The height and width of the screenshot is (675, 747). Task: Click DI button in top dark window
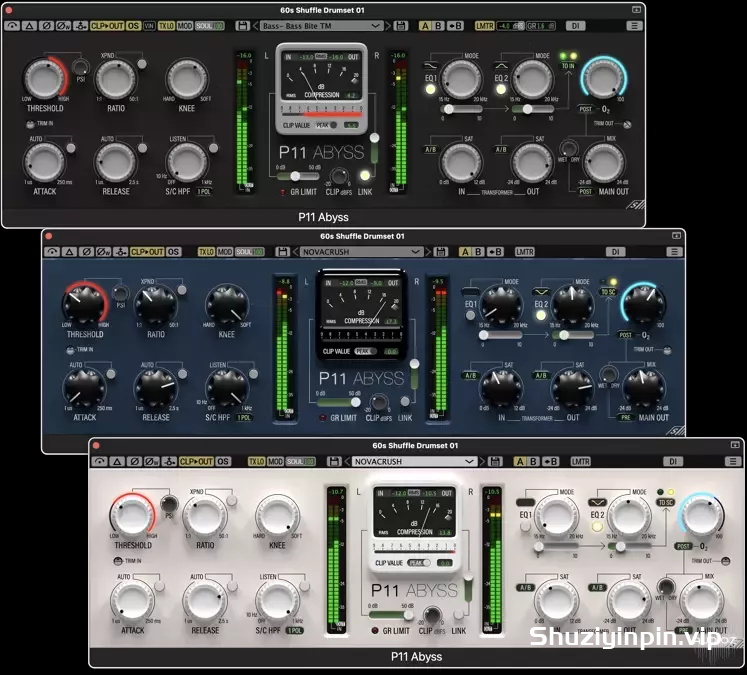pyautogui.click(x=575, y=26)
